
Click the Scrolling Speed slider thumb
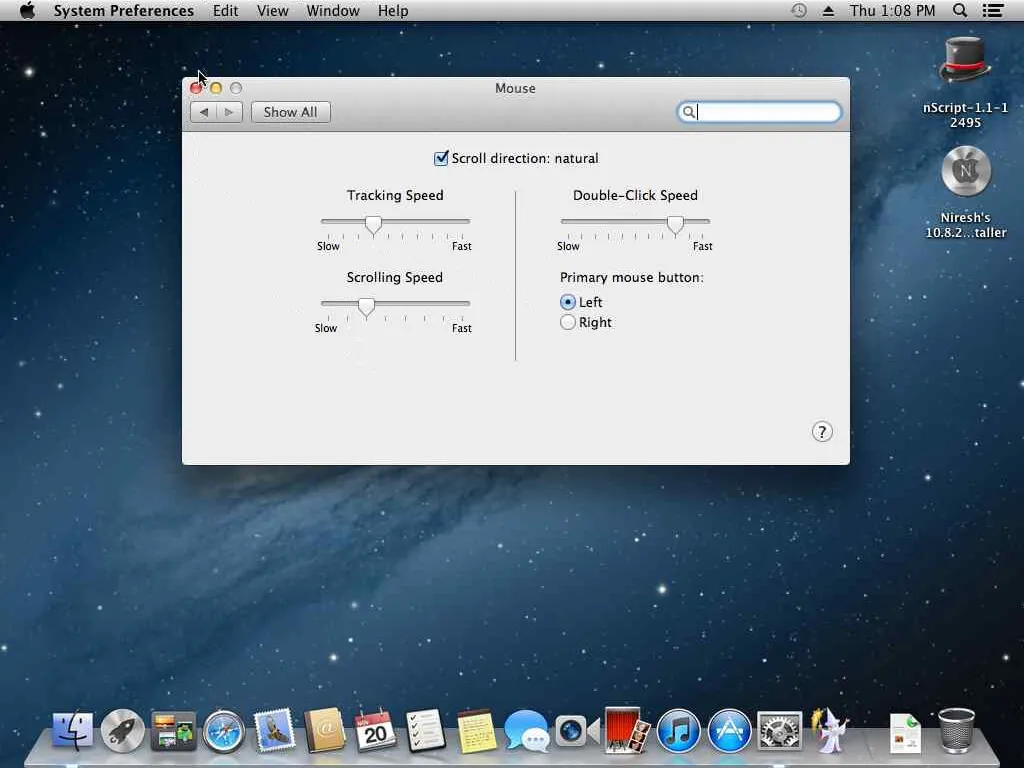[x=366, y=307]
